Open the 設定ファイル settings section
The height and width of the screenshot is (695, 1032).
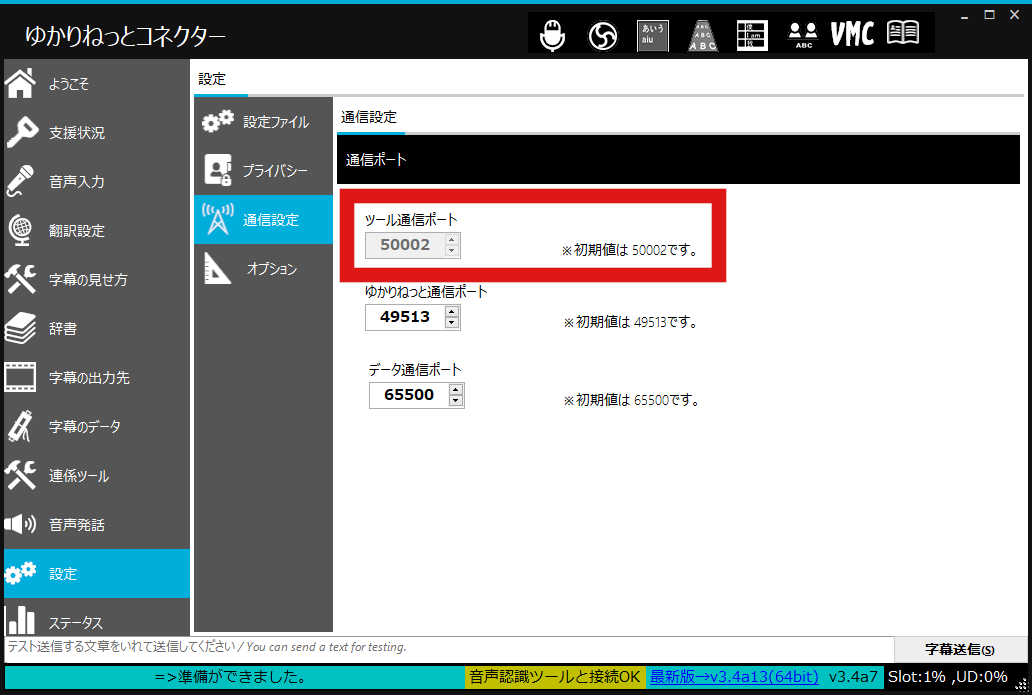tap(263, 122)
